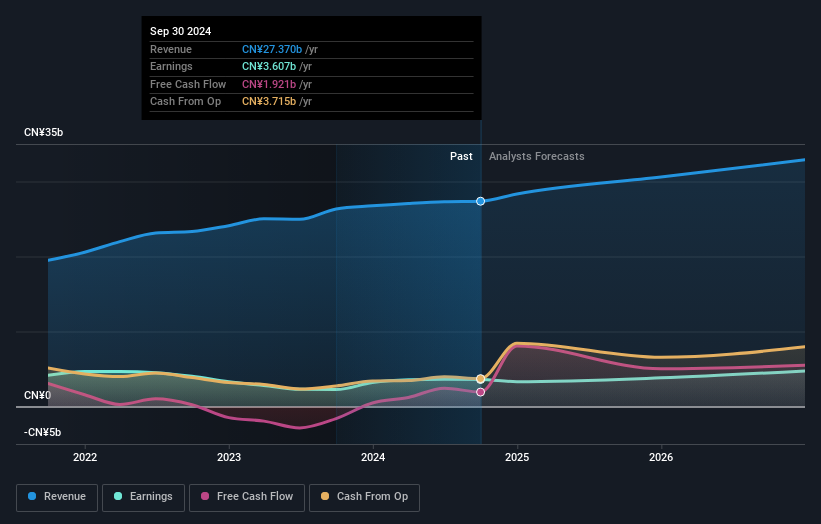The height and width of the screenshot is (524, 821).
Task: Toggle the Earnings series legend button
Action: point(143,497)
